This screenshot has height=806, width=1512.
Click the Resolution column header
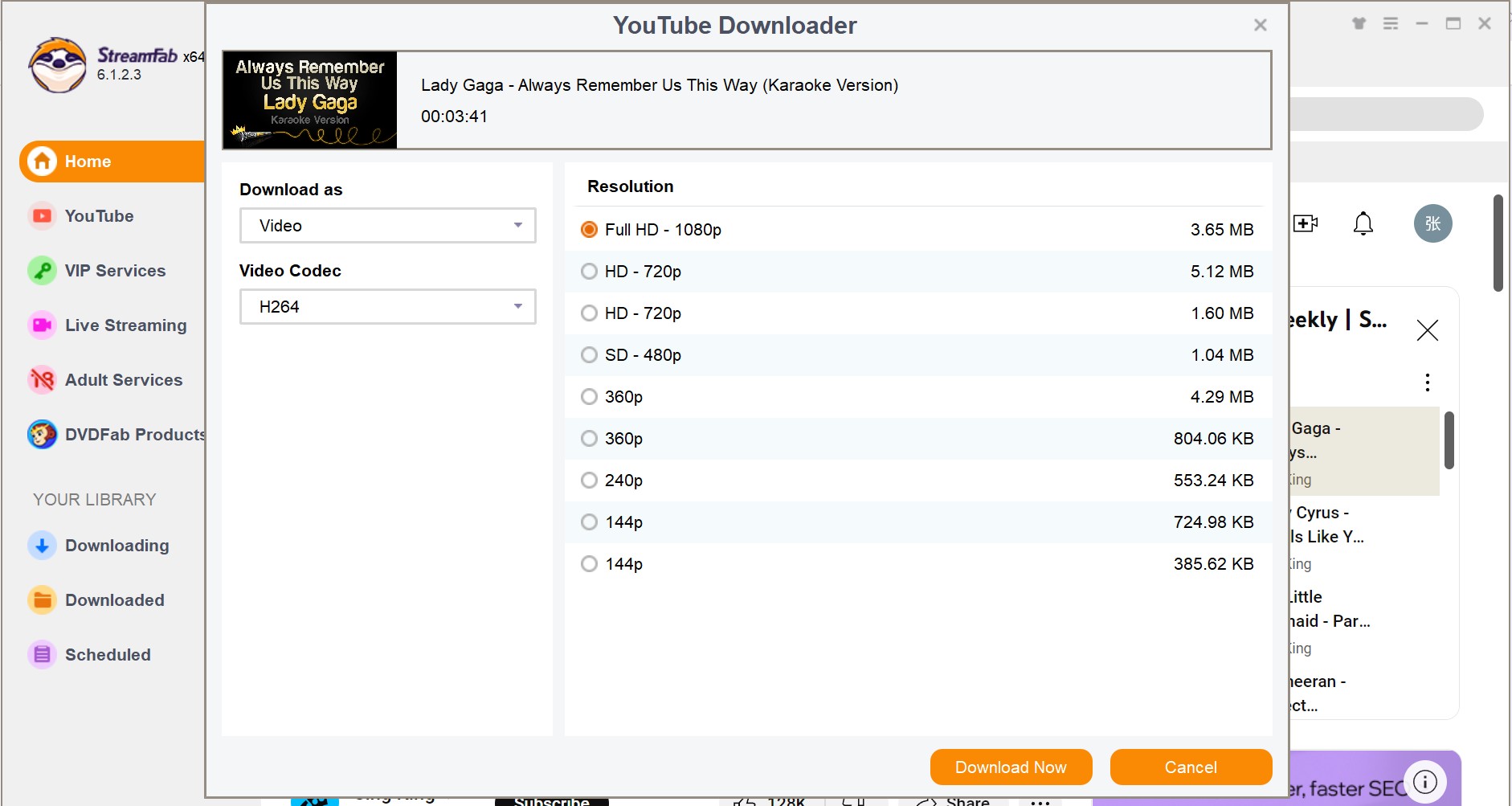[x=631, y=186]
